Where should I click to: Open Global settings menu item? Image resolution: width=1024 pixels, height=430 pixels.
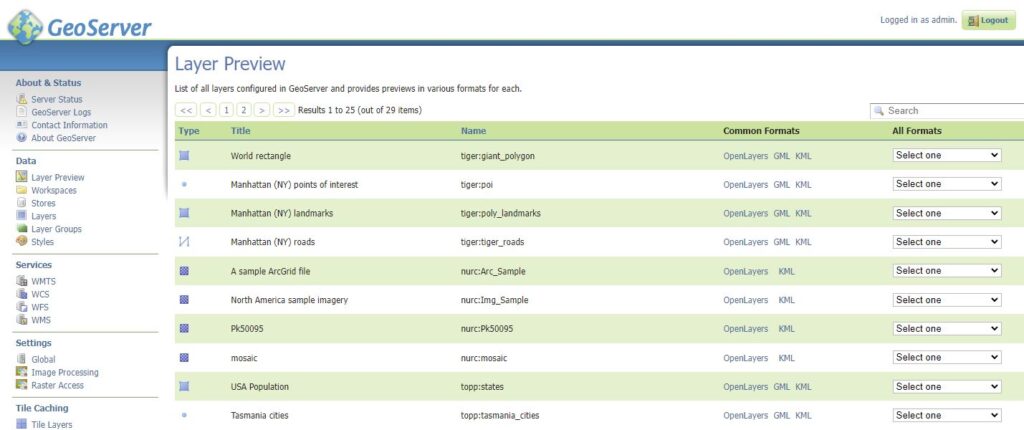point(43,359)
